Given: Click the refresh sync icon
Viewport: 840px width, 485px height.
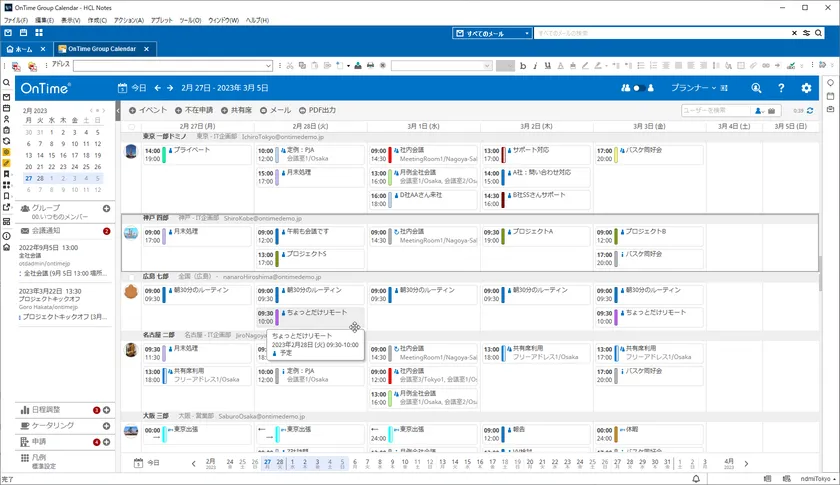Looking at the screenshot, I should click(x=810, y=110).
